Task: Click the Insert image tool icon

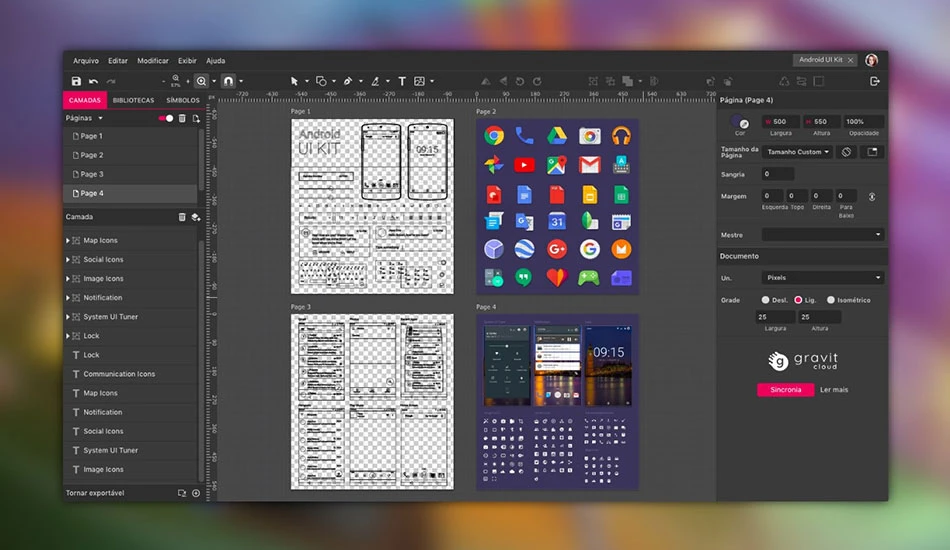Action: pyautogui.click(x=419, y=81)
